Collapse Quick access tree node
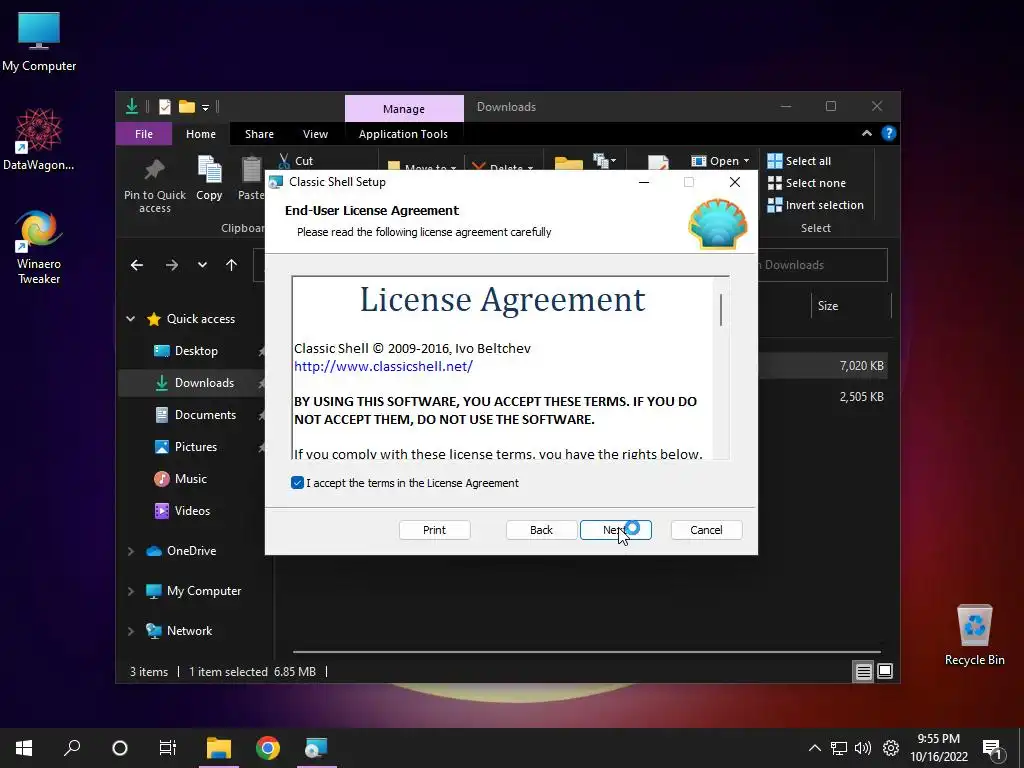The image size is (1024, 768). 131,319
